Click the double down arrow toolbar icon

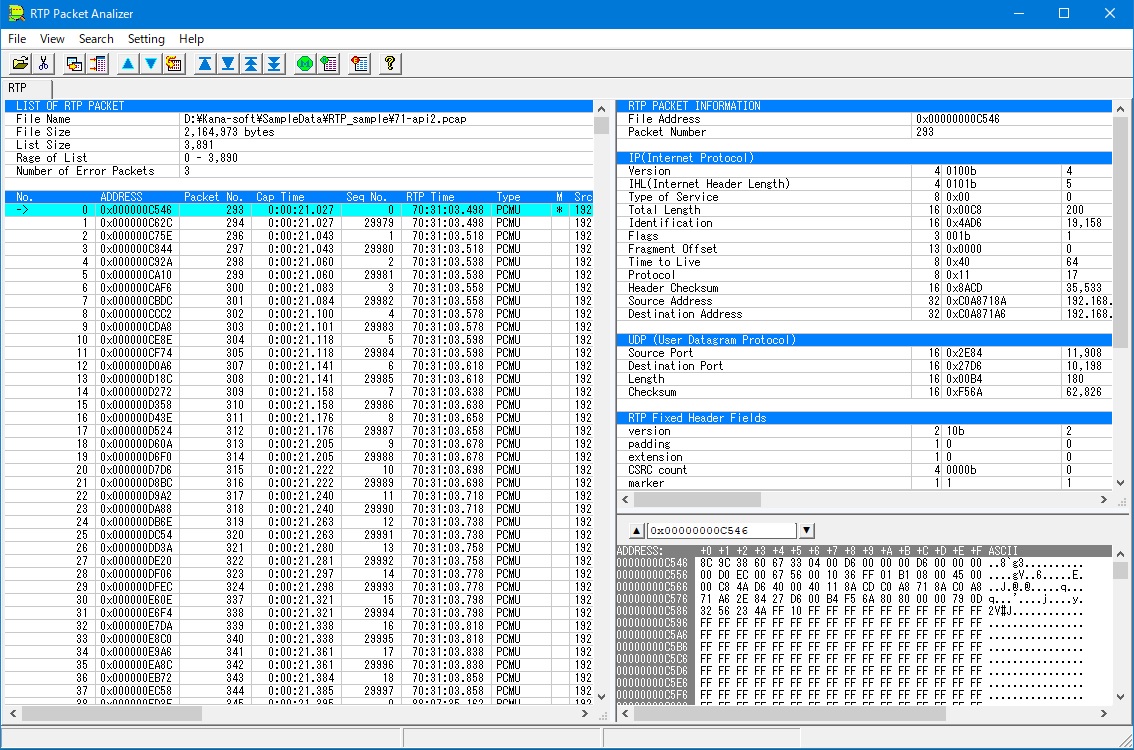pyautogui.click(x=274, y=64)
